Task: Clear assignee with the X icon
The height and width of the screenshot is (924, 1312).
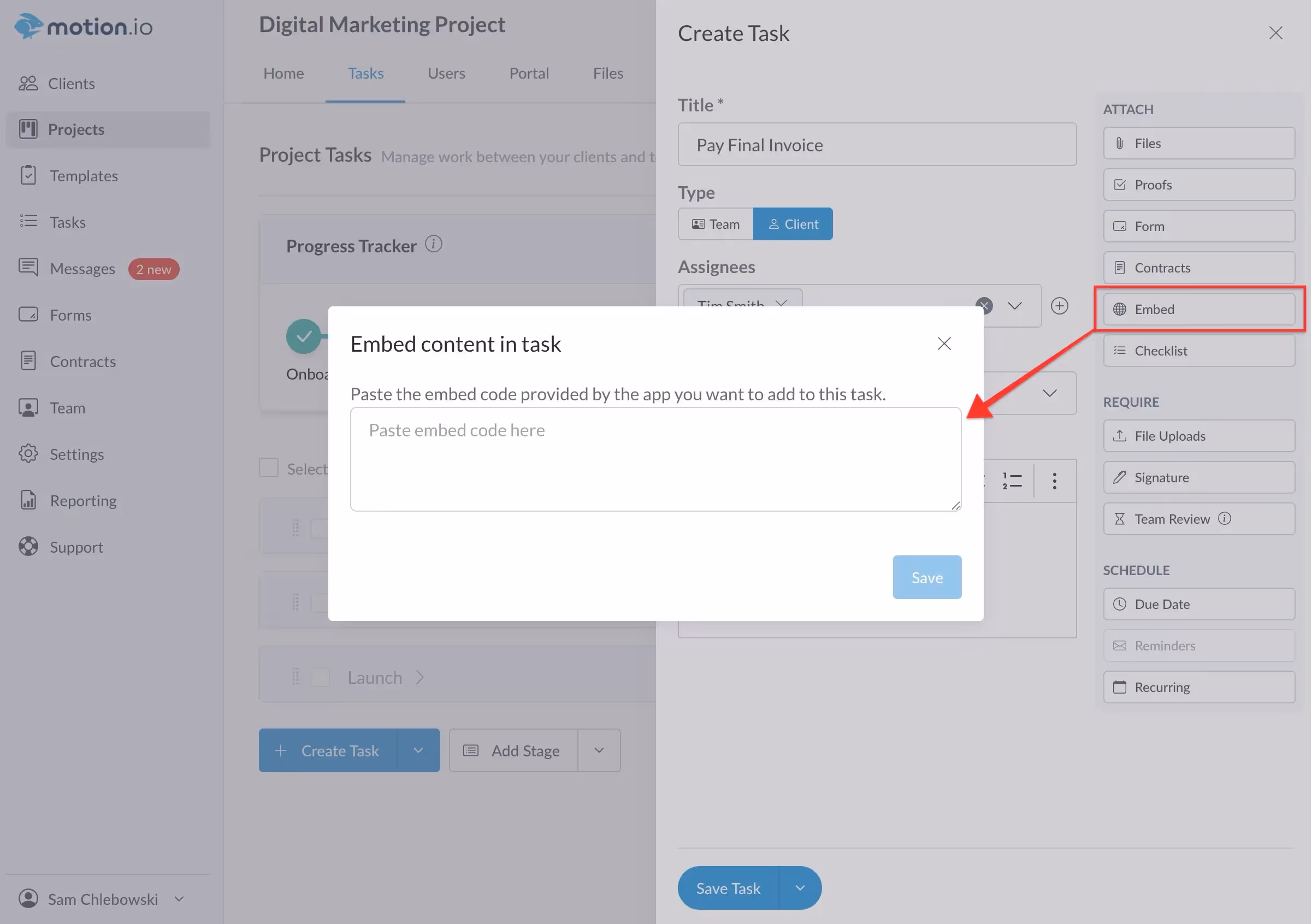Action: [984, 306]
